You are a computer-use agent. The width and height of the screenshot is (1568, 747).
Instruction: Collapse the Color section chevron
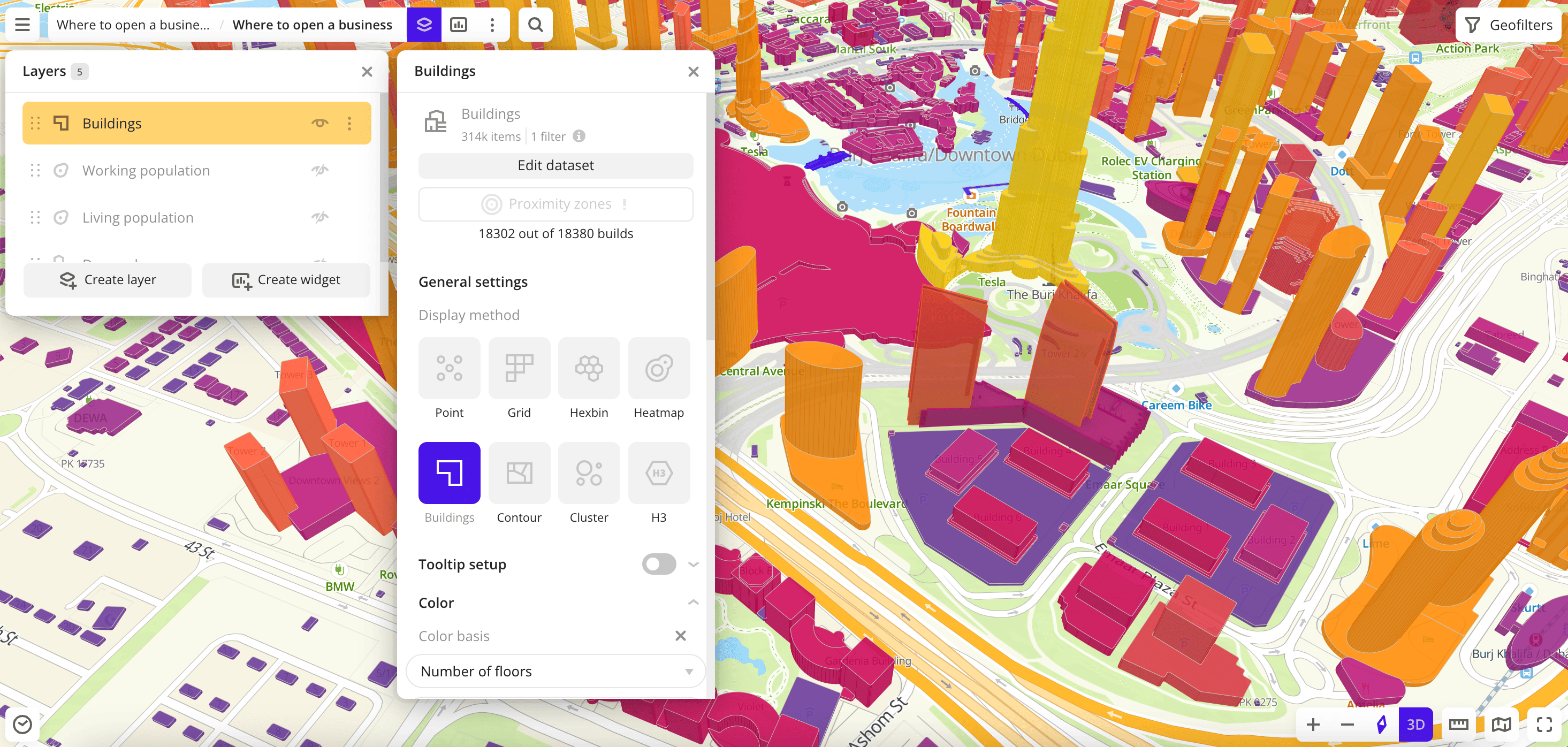692,603
